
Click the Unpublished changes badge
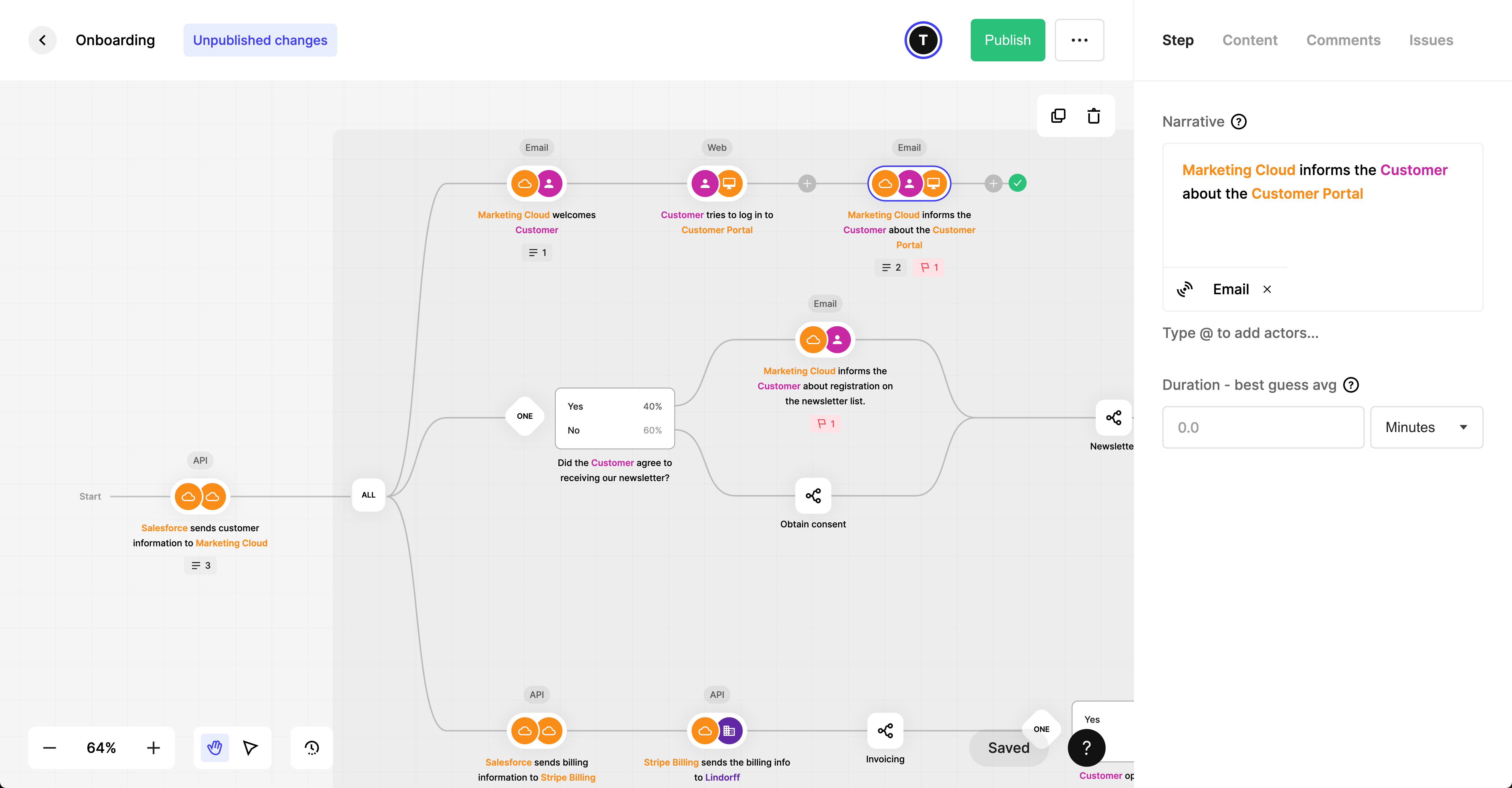[x=260, y=40]
